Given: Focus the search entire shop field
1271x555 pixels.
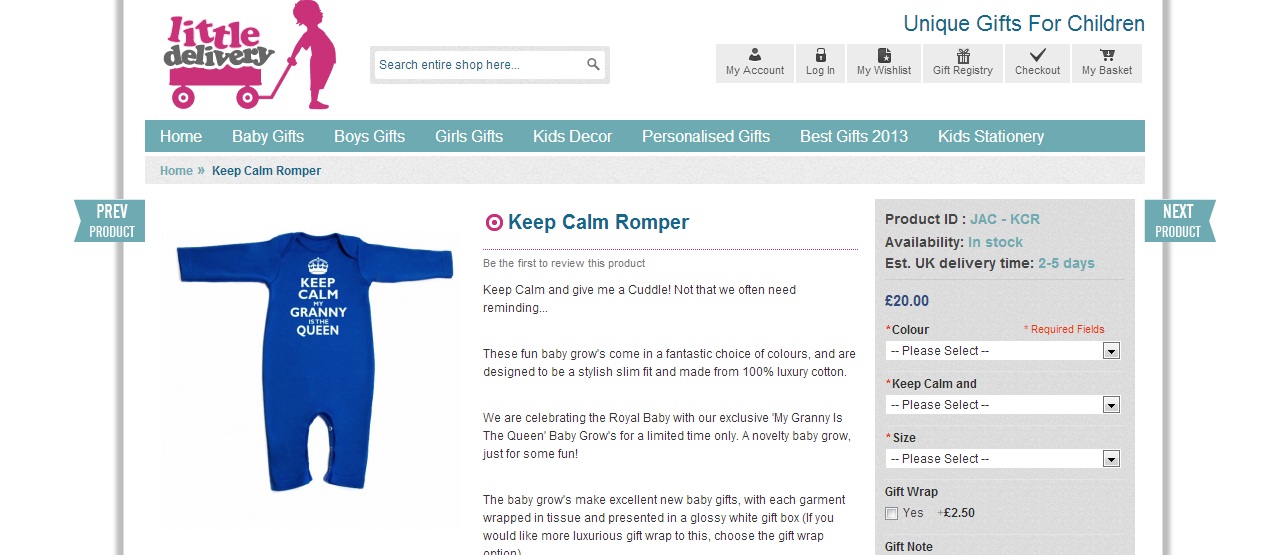Looking at the screenshot, I should [x=478, y=65].
